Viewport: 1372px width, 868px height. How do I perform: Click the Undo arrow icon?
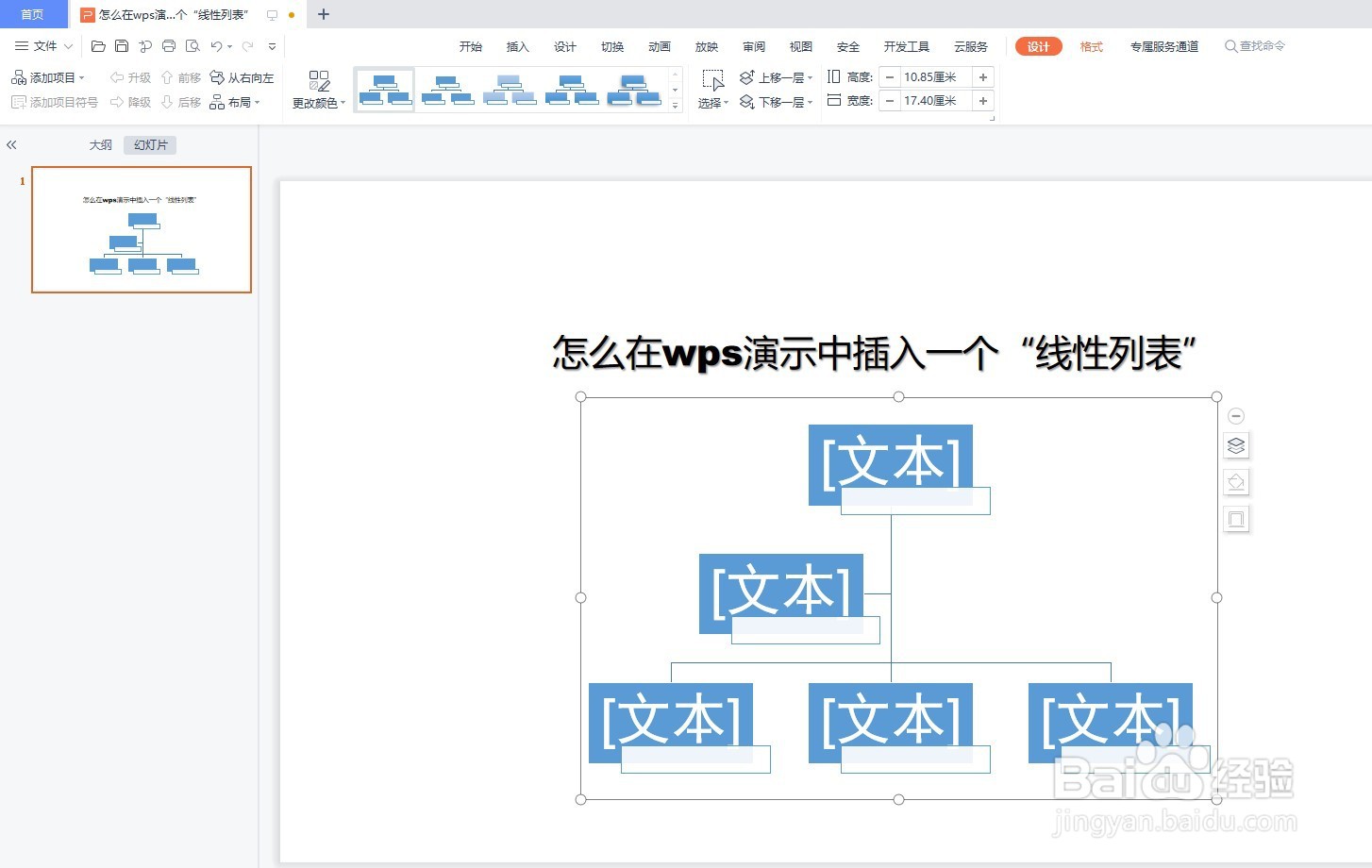tap(217, 46)
